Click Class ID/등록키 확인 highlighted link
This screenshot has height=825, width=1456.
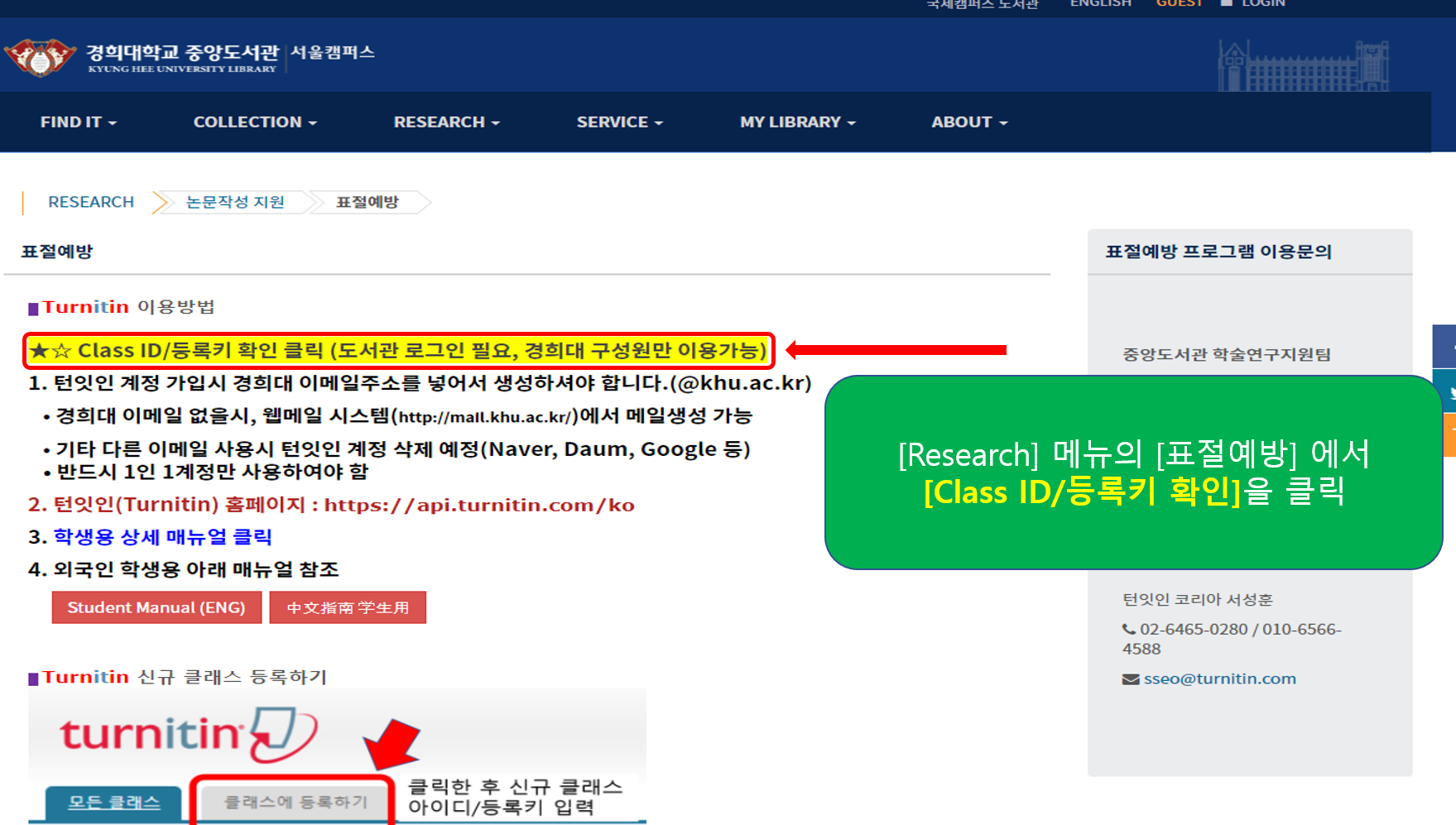pyautogui.click(x=399, y=351)
